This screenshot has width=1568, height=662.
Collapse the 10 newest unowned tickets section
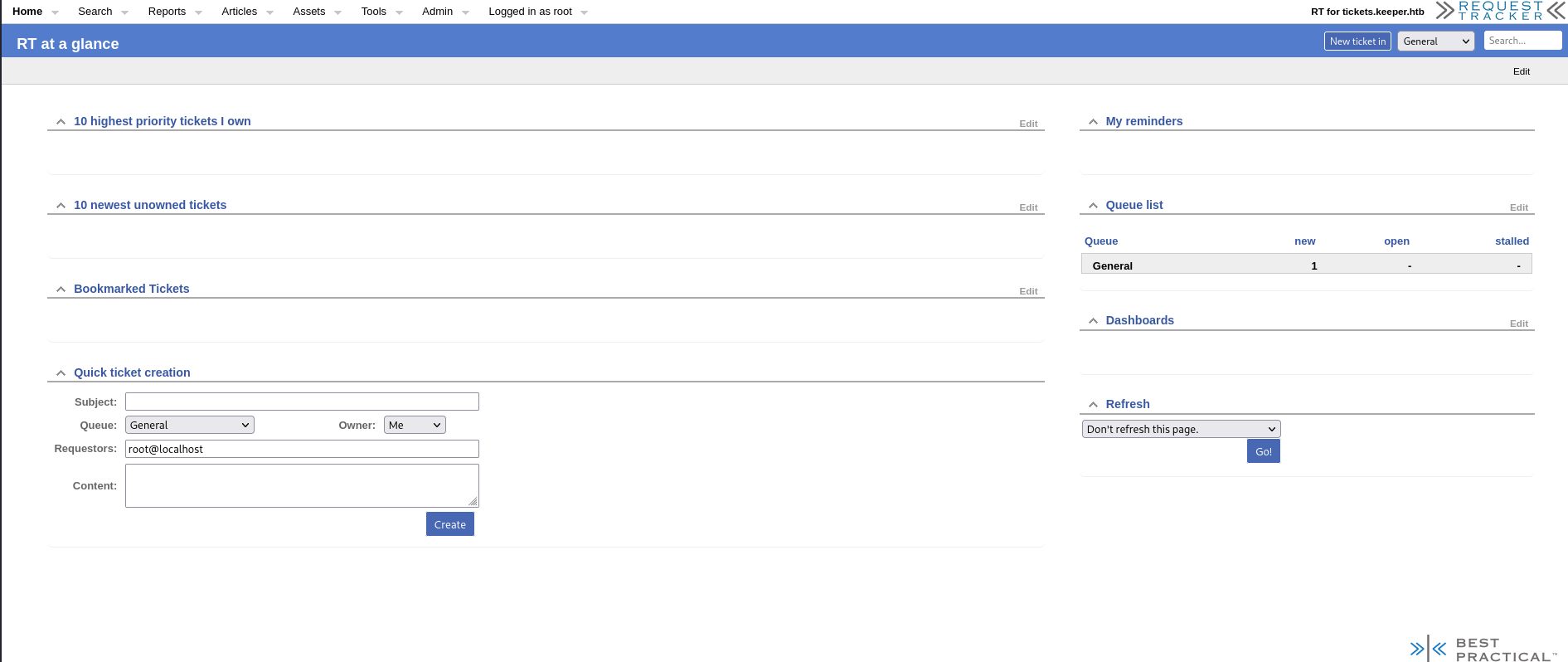(x=61, y=206)
